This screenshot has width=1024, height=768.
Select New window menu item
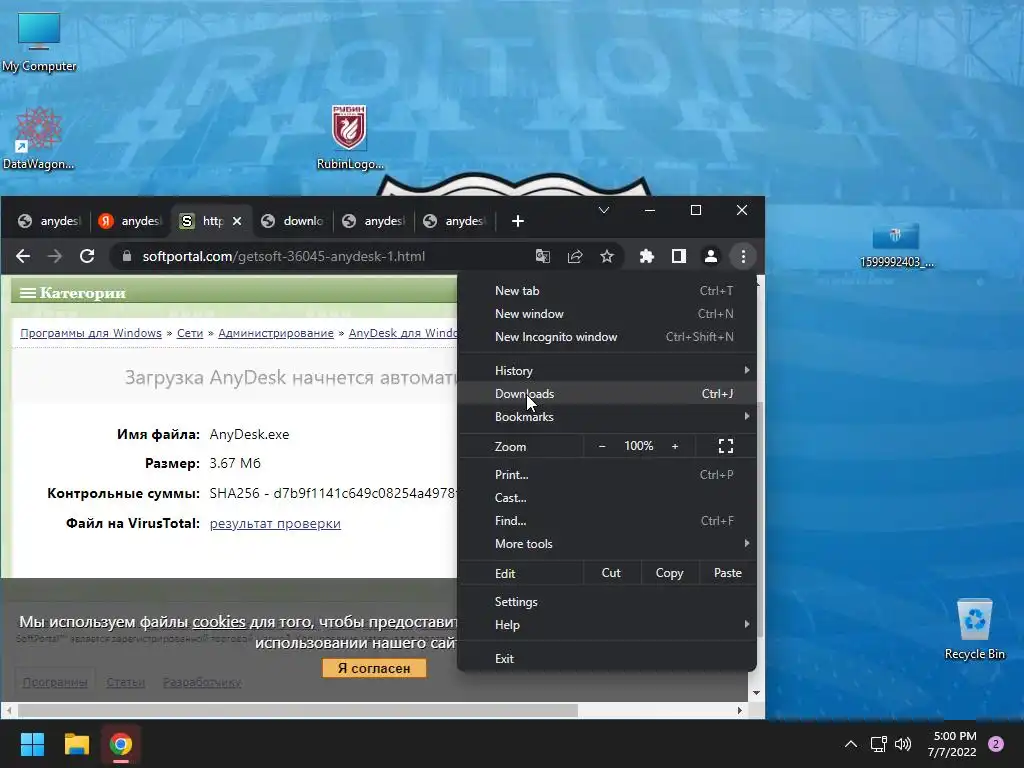pyautogui.click(x=607, y=314)
